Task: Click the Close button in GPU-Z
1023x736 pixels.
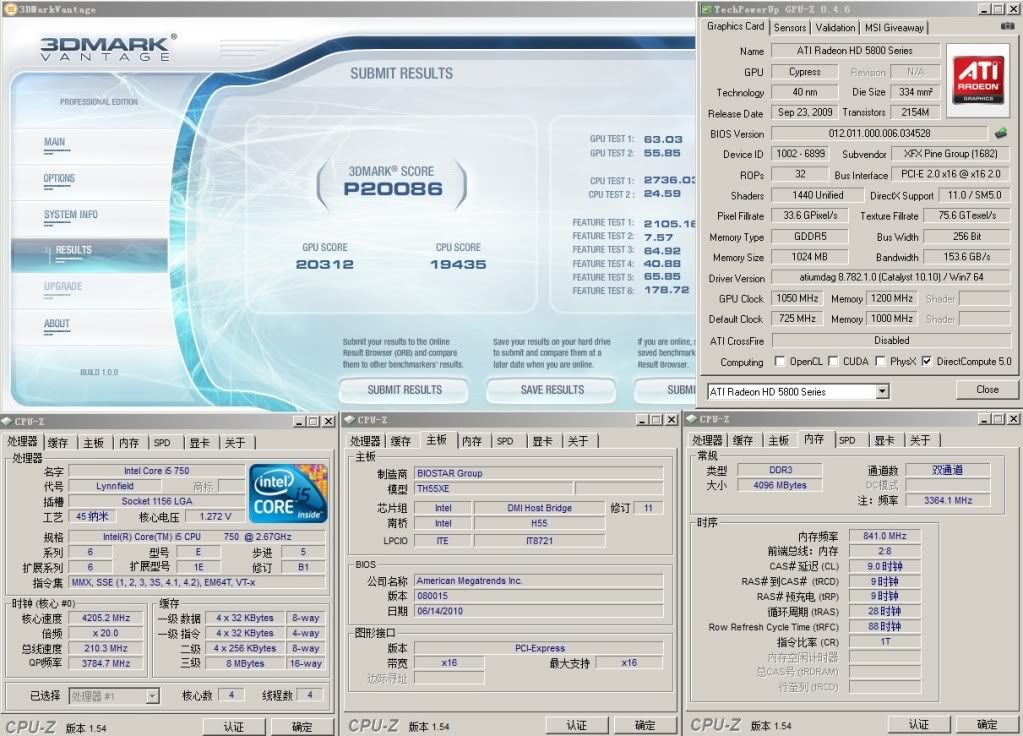Action: [x=987, y=390]
